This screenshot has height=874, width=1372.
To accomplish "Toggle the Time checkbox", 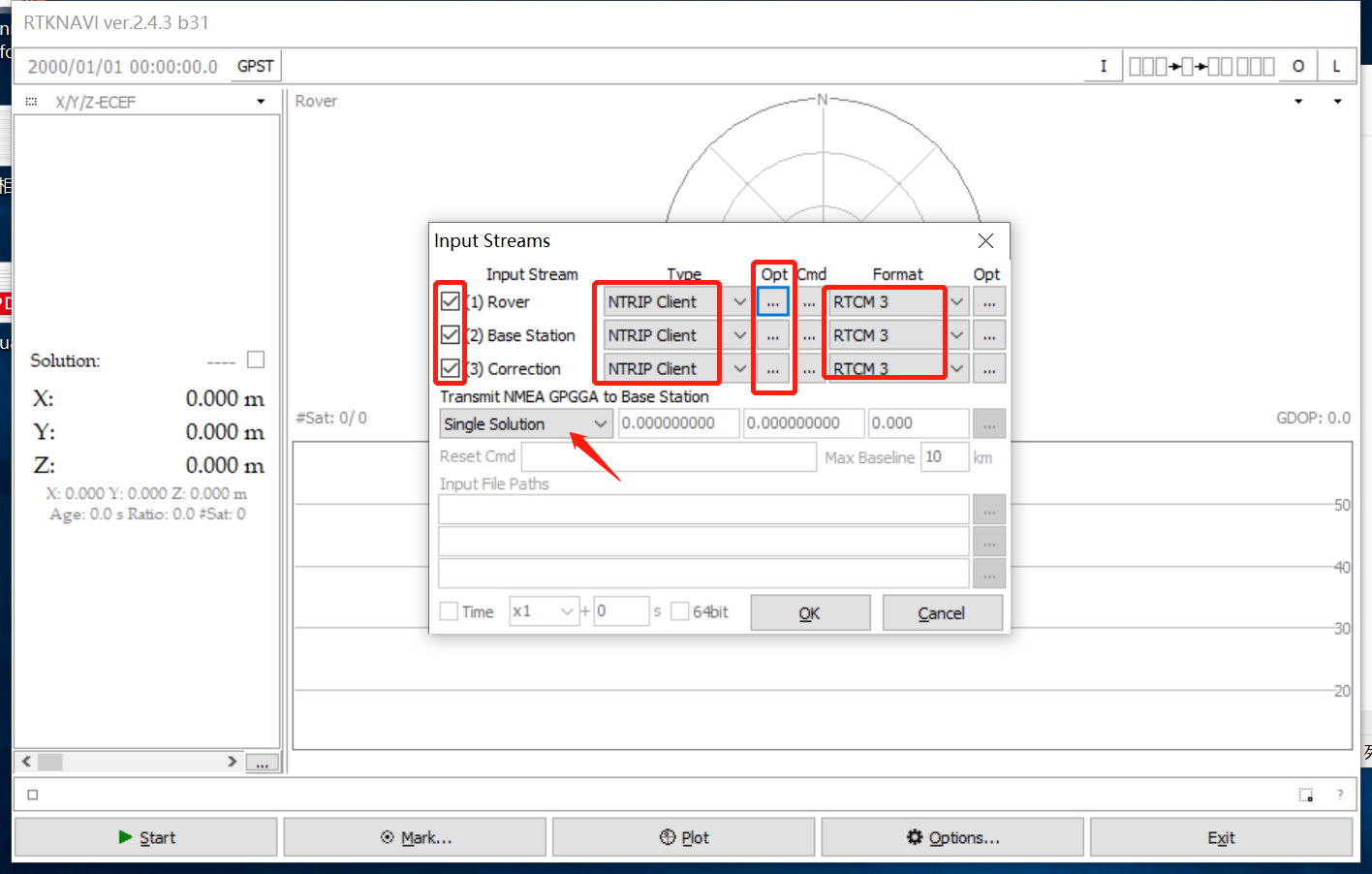I will (449, 611).
